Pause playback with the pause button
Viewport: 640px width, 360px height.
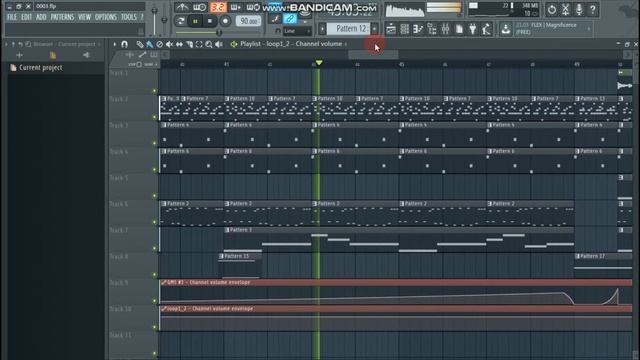[x=195, y=21]
